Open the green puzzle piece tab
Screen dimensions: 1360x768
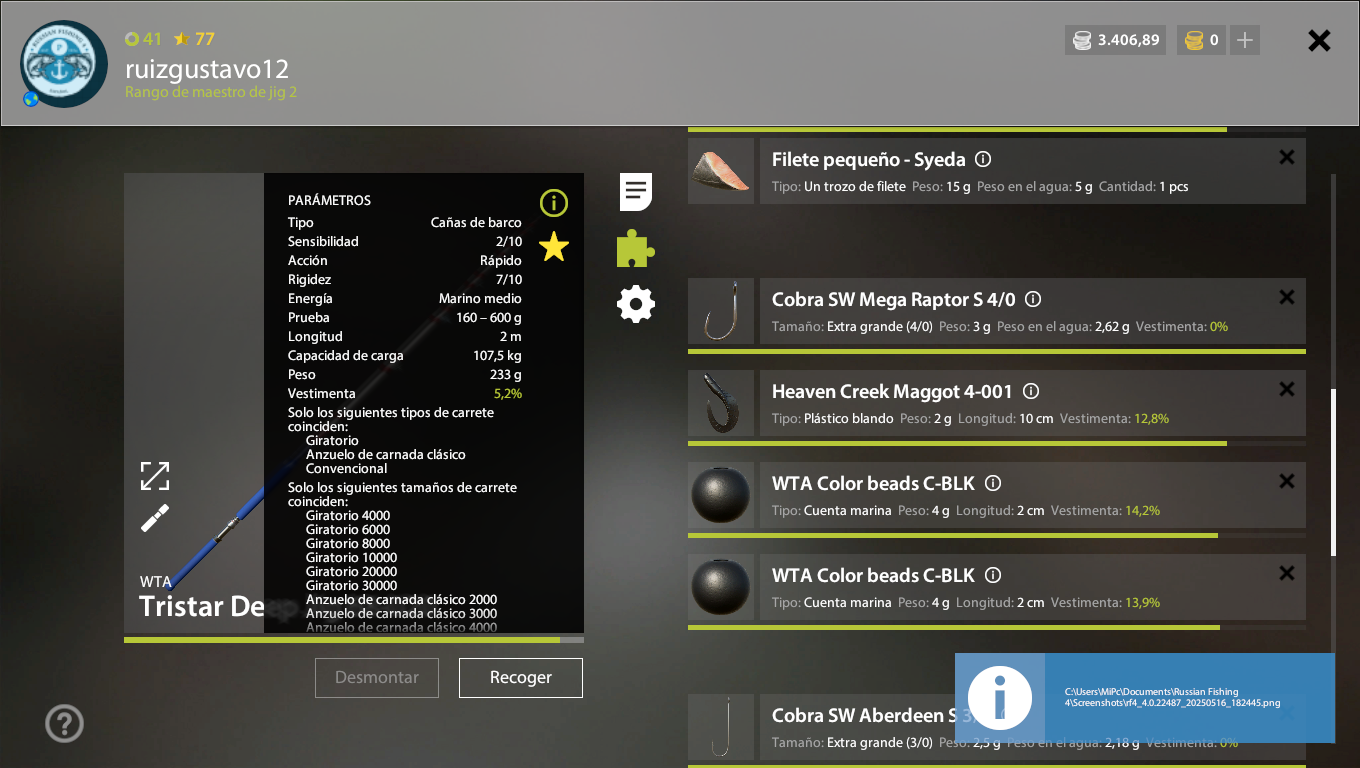[x=636, y=248]
